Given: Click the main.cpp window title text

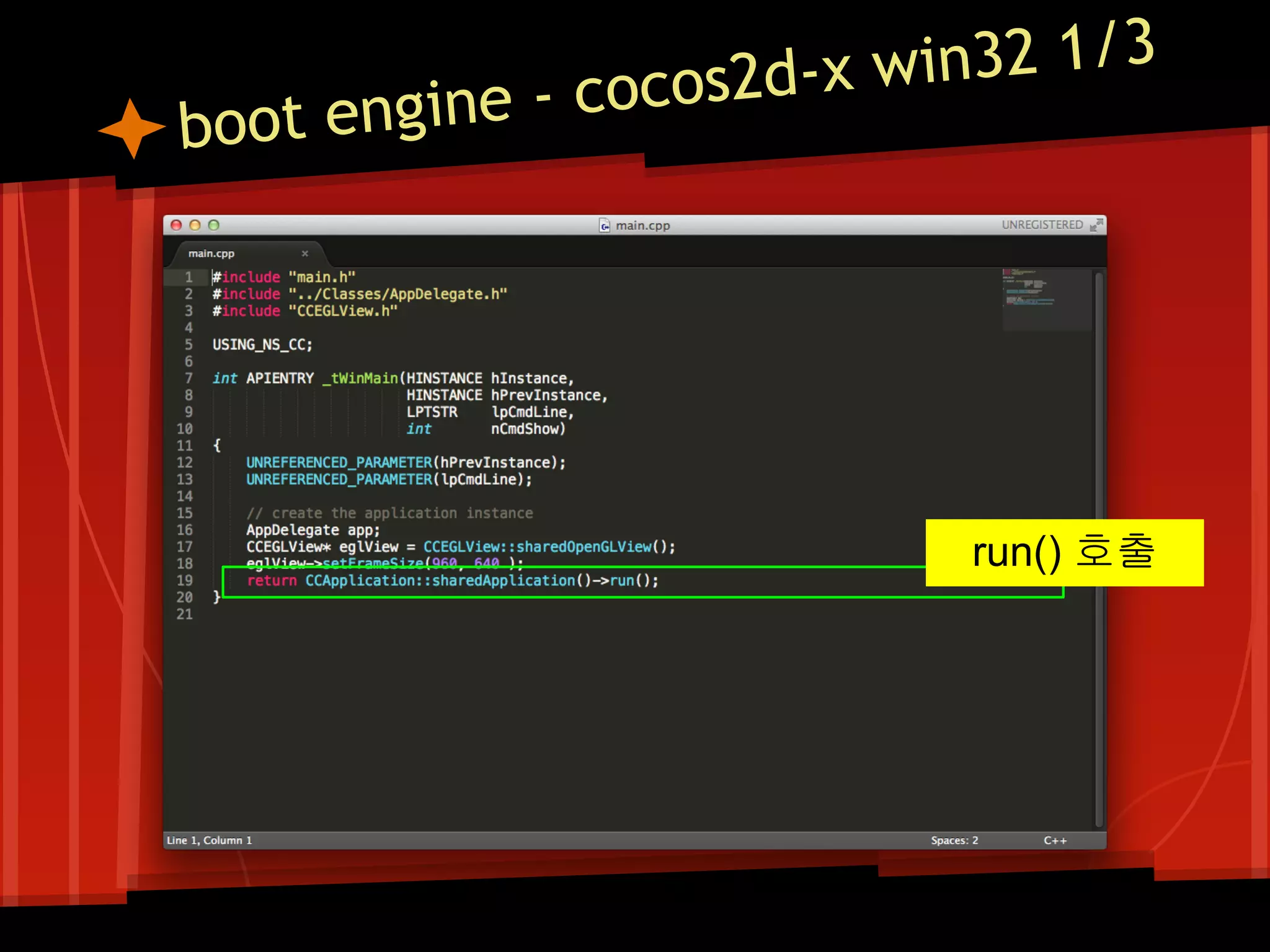Looking at the screenshot, I should pyautogui.click(x=643, y=226).
